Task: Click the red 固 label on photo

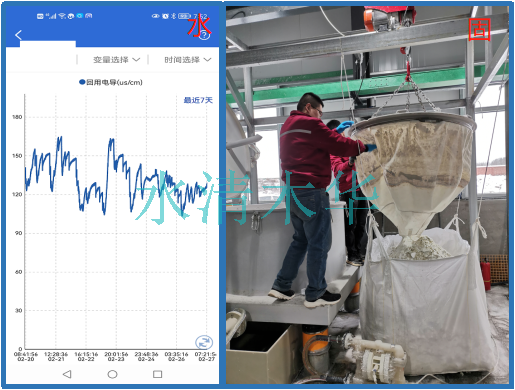Action: (x=480, y=30)
